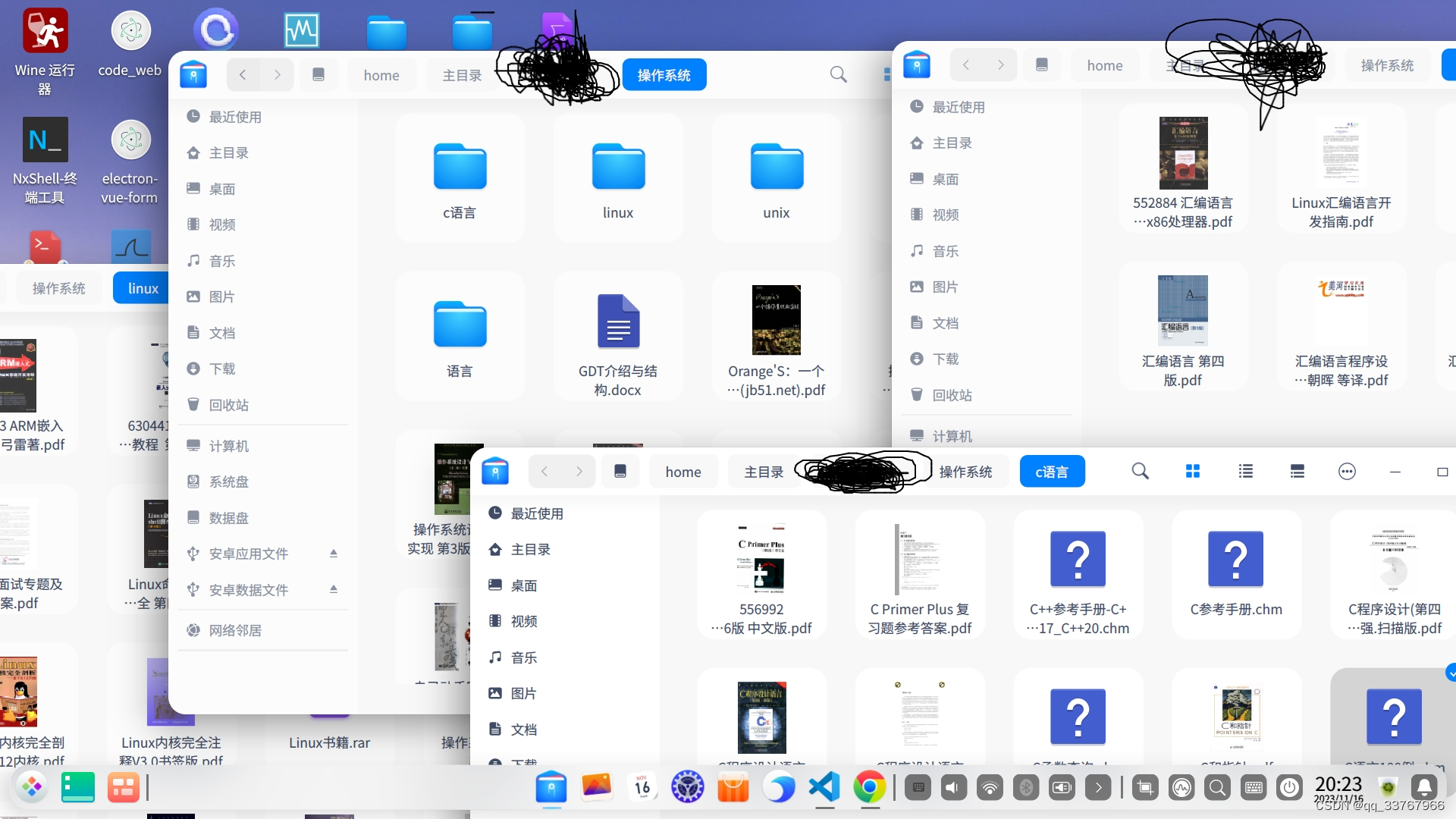1456x819 pixels.
Task: Go forward in the 操作系统 file manager window
Action: [278, 74]
